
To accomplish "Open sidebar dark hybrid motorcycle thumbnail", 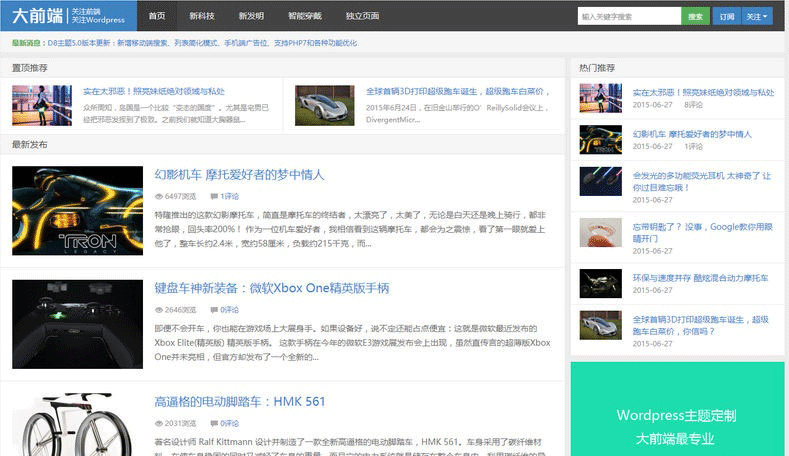I will click(x=600, y=283).
